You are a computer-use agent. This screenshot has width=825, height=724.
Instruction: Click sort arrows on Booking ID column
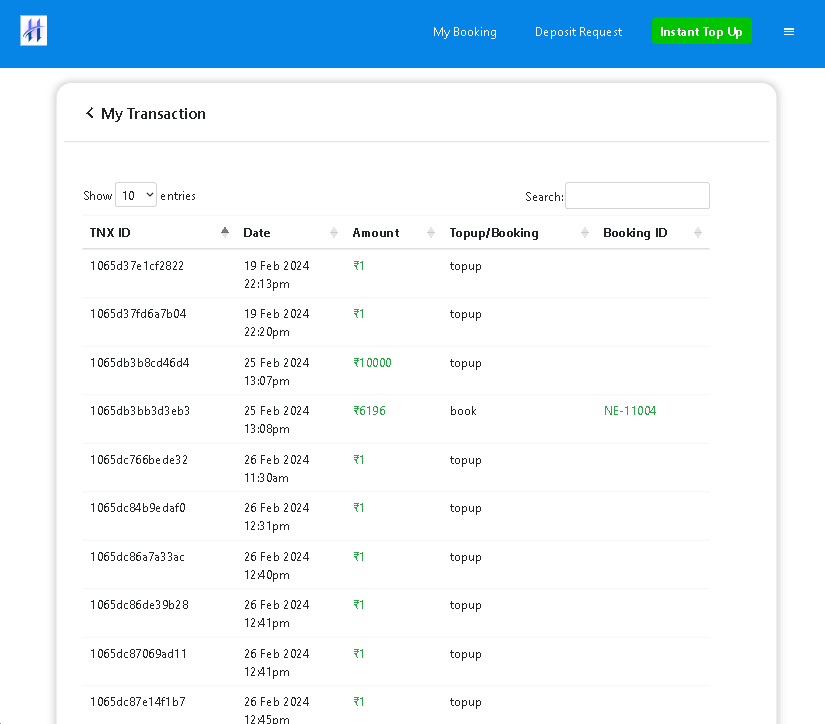coord(698,233)
